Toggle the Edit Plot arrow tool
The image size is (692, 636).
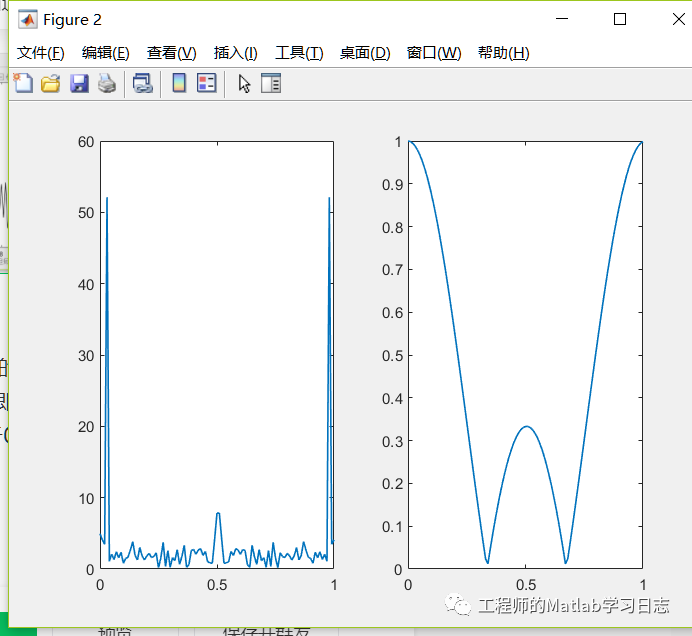[x=244, y=83]
